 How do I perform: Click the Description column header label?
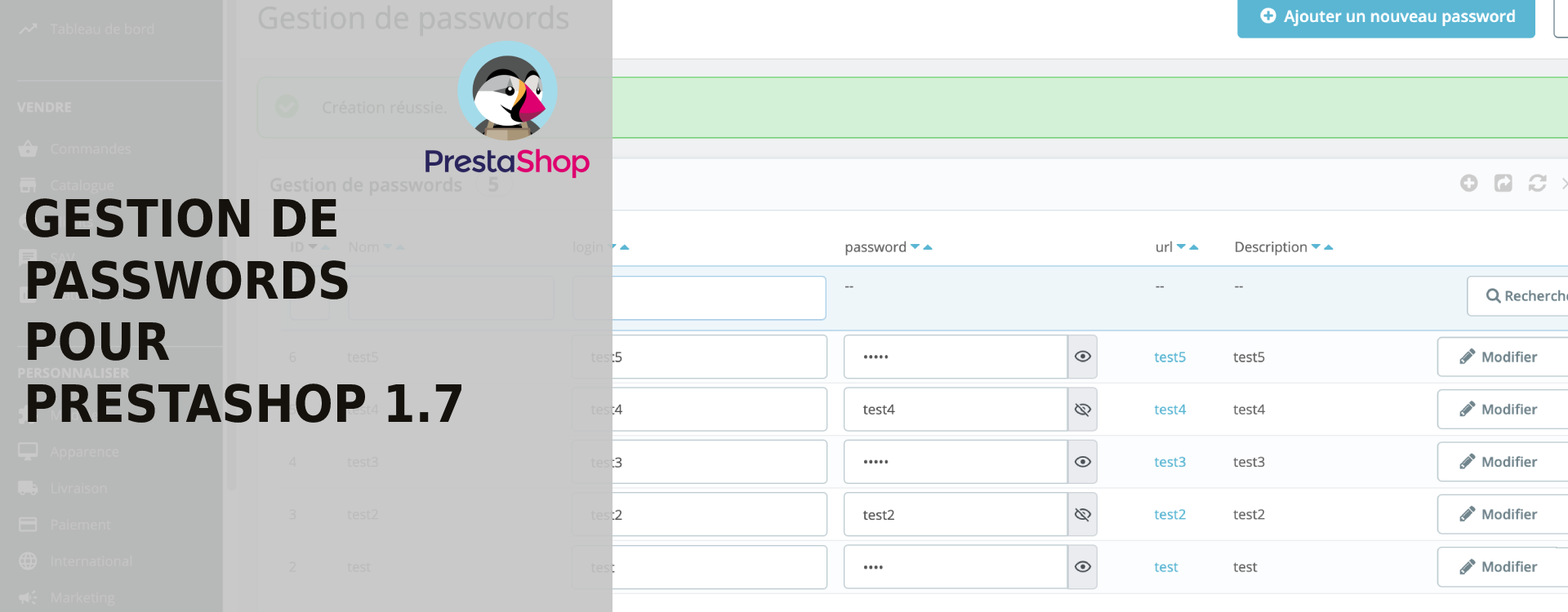1271,246
